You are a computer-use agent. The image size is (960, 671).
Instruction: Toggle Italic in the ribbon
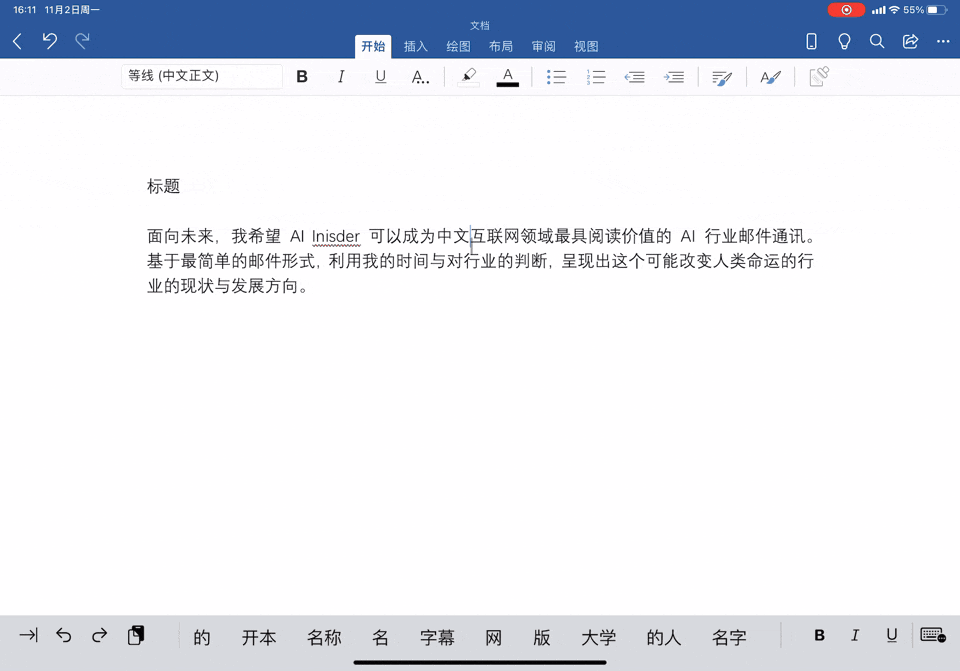341,77
